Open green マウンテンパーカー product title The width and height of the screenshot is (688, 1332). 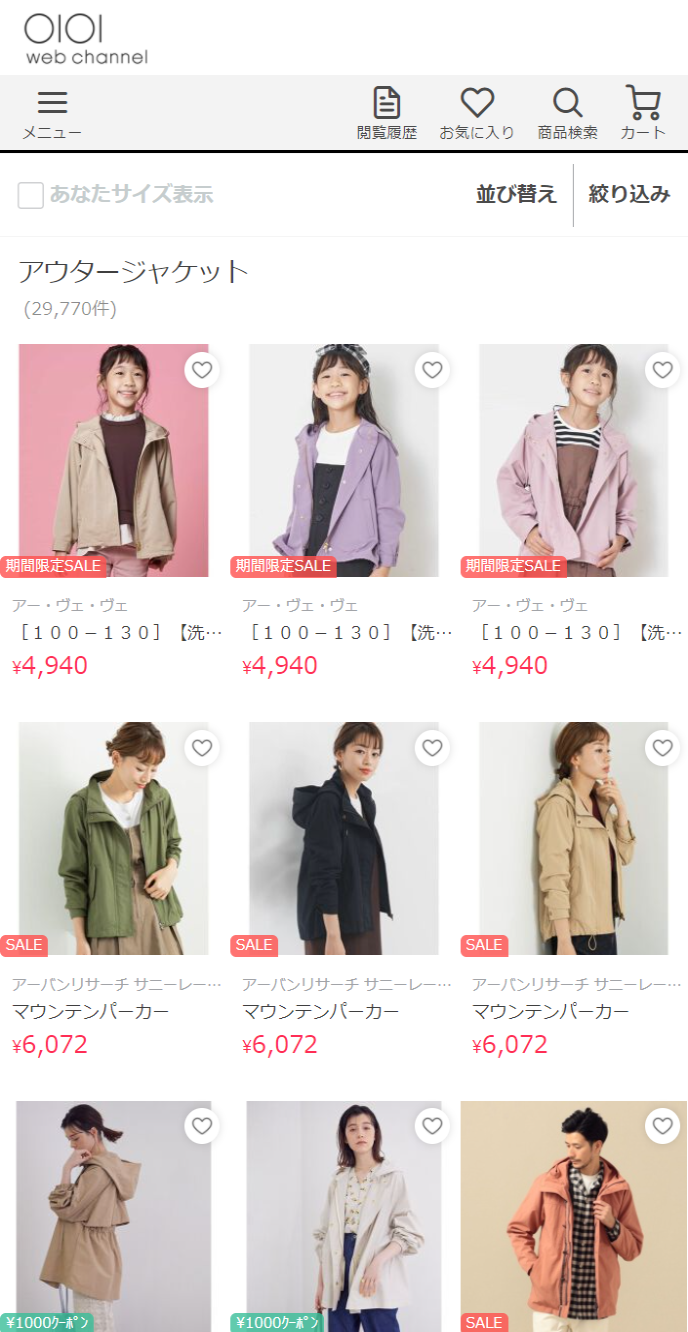(x=91, y=1011)
